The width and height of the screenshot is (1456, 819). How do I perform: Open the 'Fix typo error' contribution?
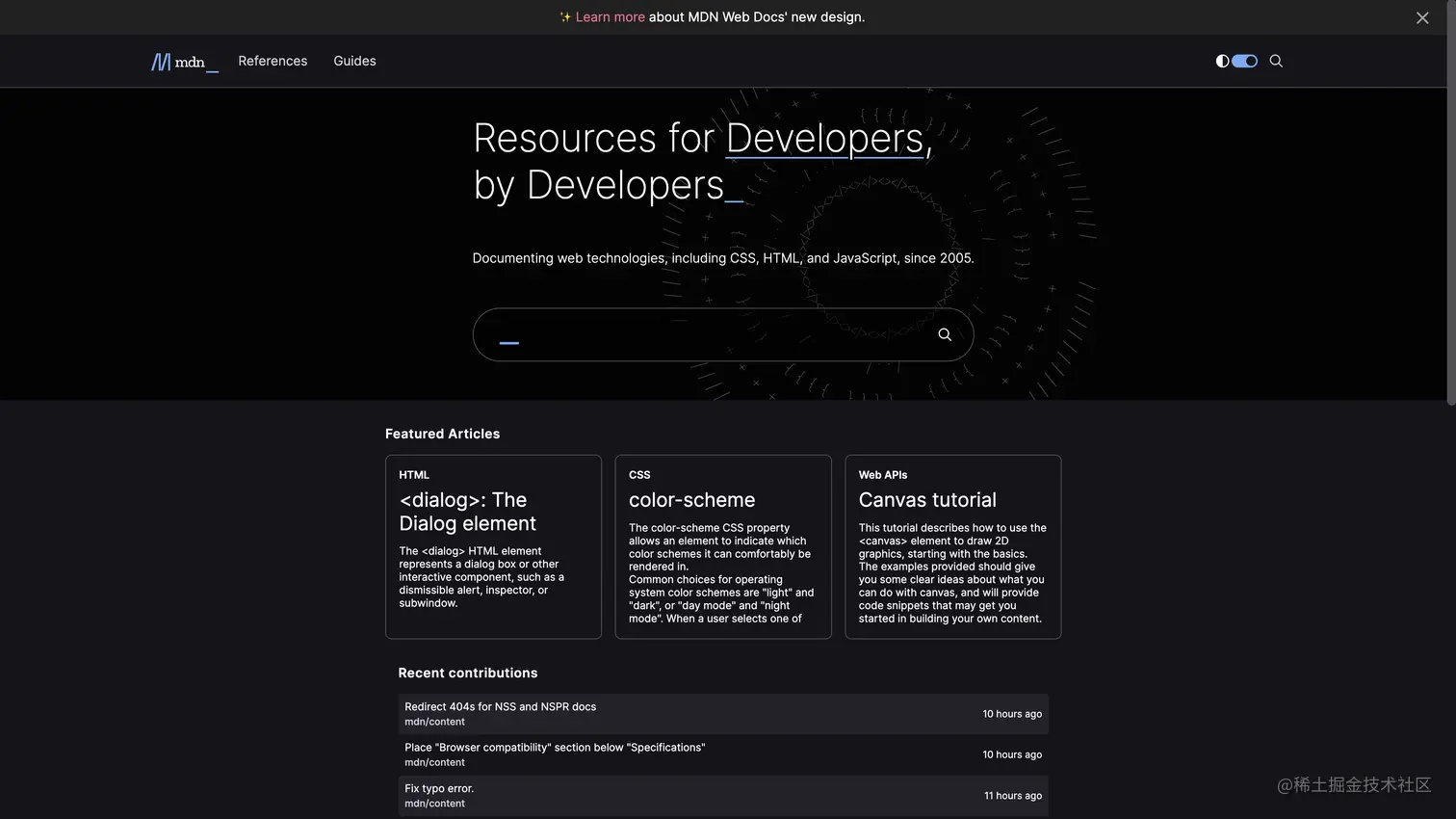point(439,788)
